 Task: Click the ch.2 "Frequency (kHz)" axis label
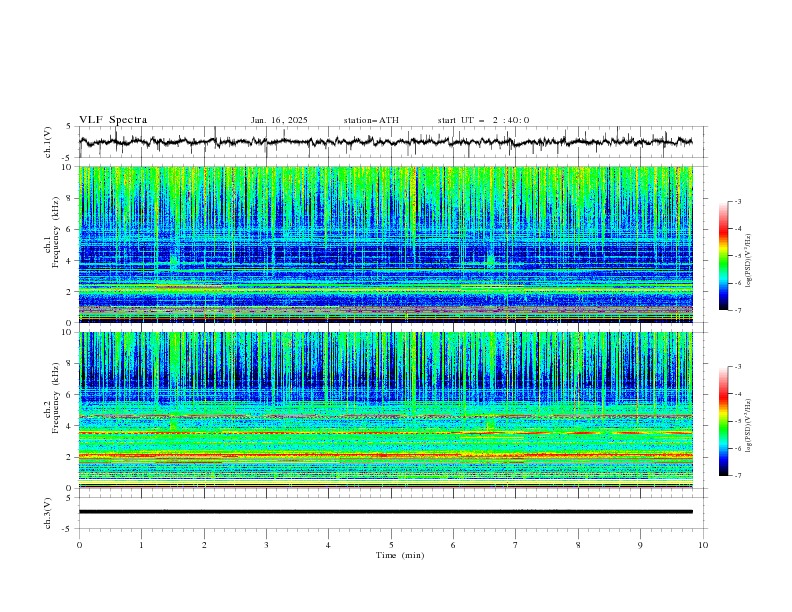[56, 397]
